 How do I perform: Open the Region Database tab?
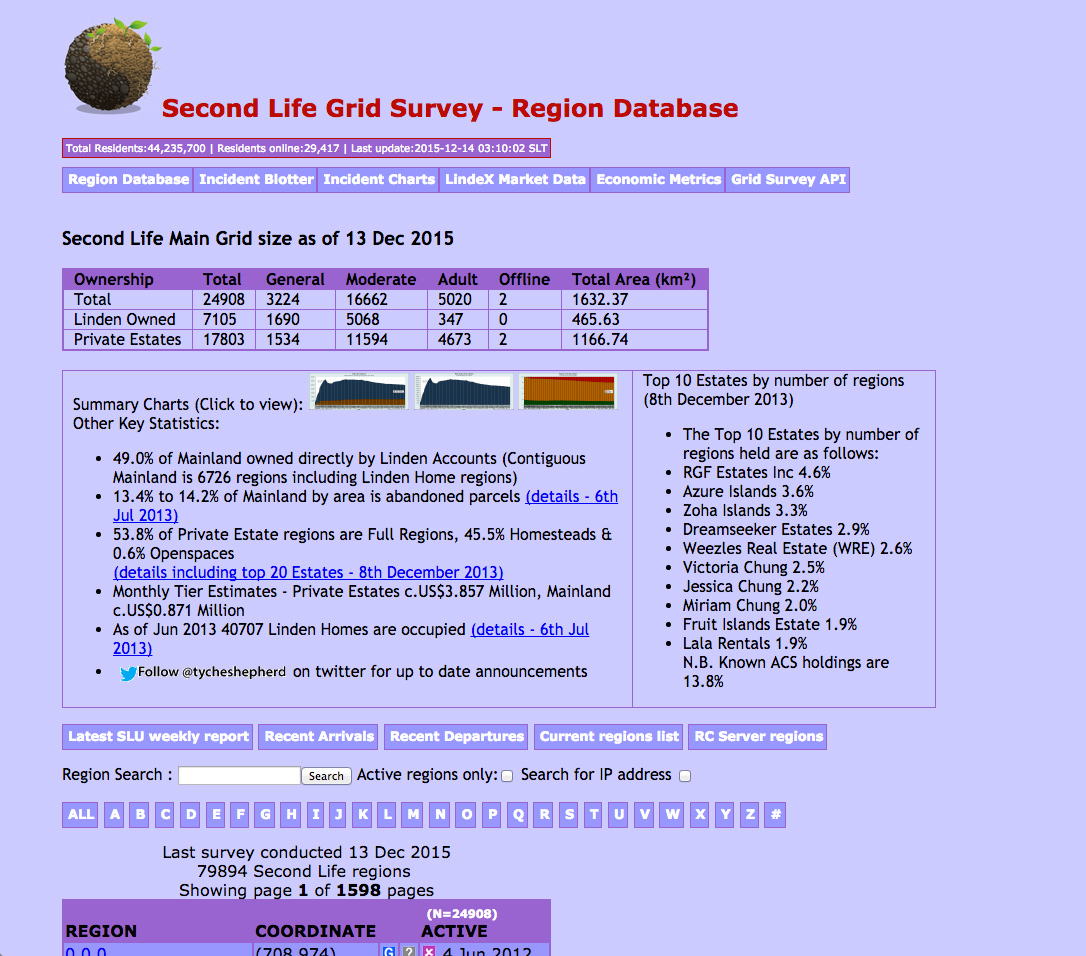[x=128, y=180]
